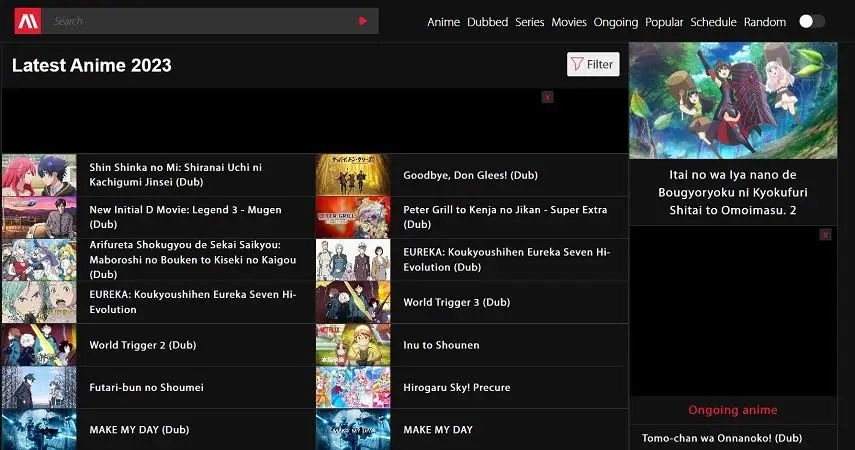The width and height of the screenshot is (855, 450).
Task: Open Itai no wa Iya nano de title
Action: pyautogui.click(x=733, y=193)
